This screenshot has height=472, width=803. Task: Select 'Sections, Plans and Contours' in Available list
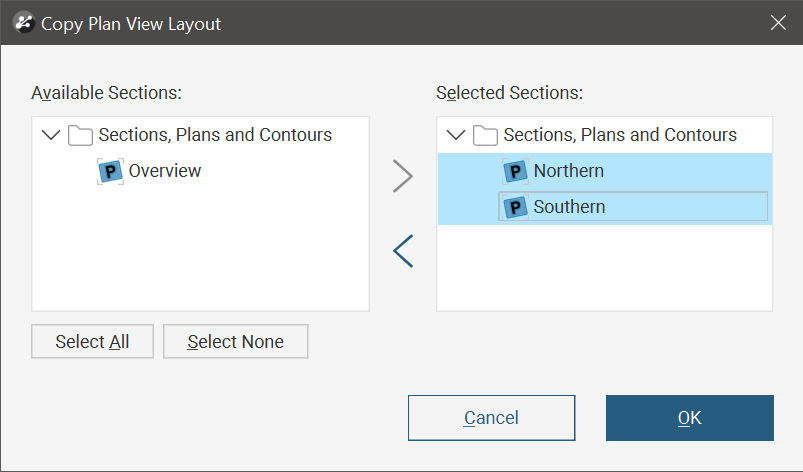[x=215, y=135]
